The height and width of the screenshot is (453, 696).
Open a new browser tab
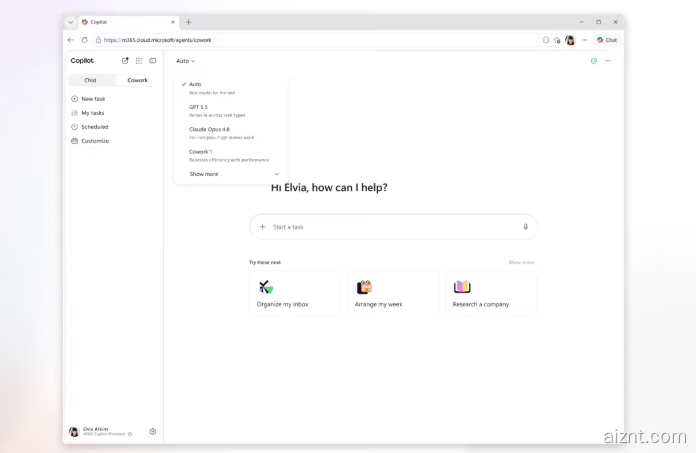(x=188, y=22)
